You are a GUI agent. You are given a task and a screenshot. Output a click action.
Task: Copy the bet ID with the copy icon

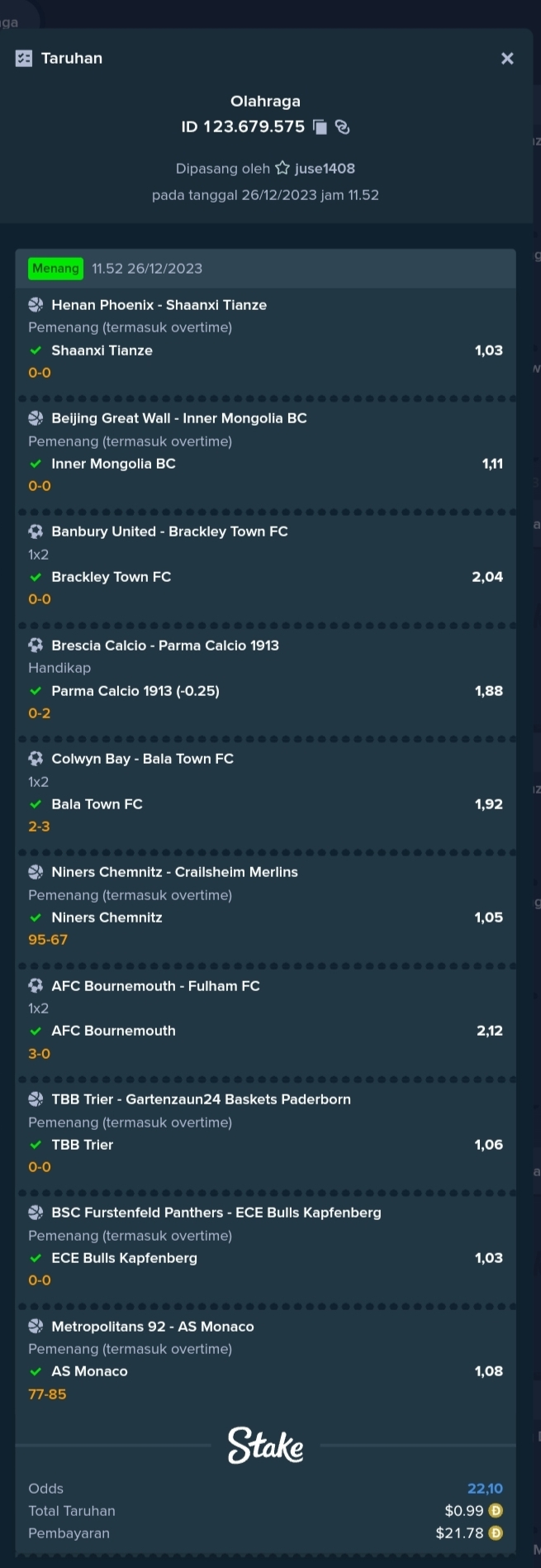point(320,127)
